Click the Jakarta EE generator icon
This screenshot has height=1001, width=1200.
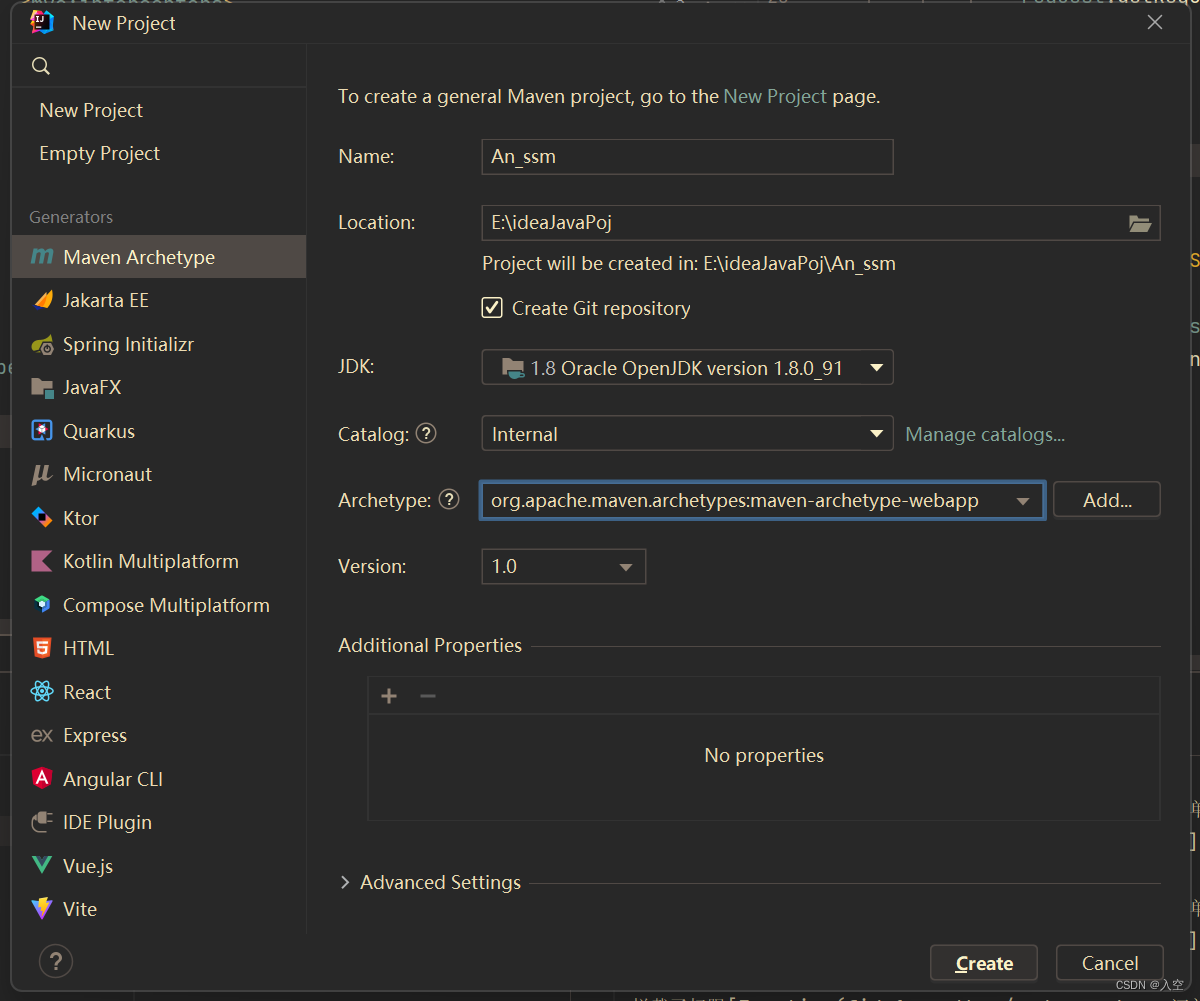pos(42,300)
